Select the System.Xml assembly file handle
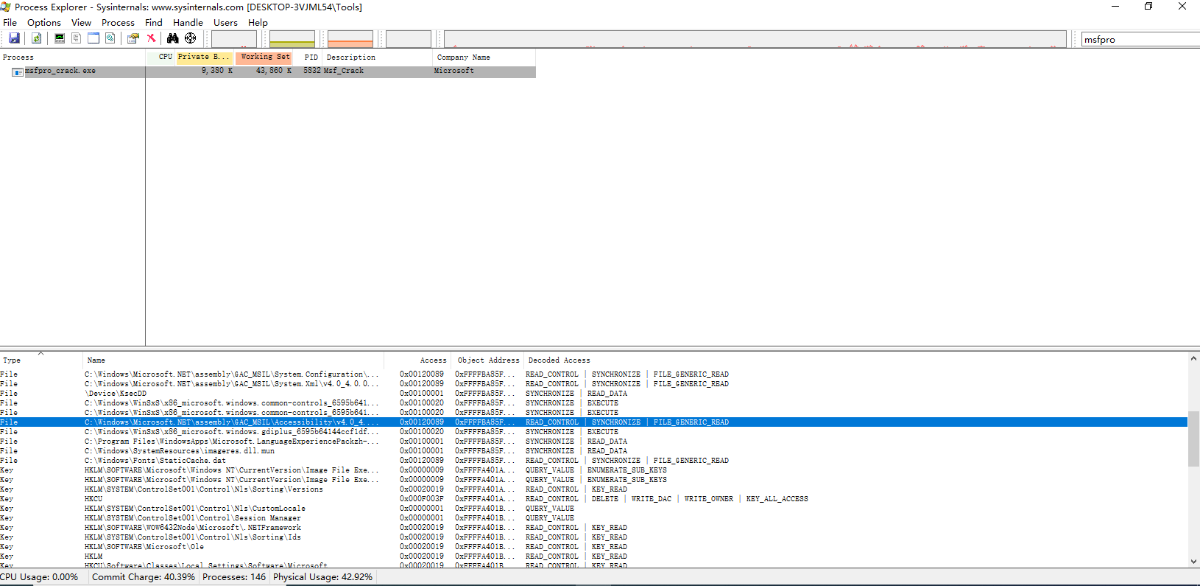 [x=593, y=384]
